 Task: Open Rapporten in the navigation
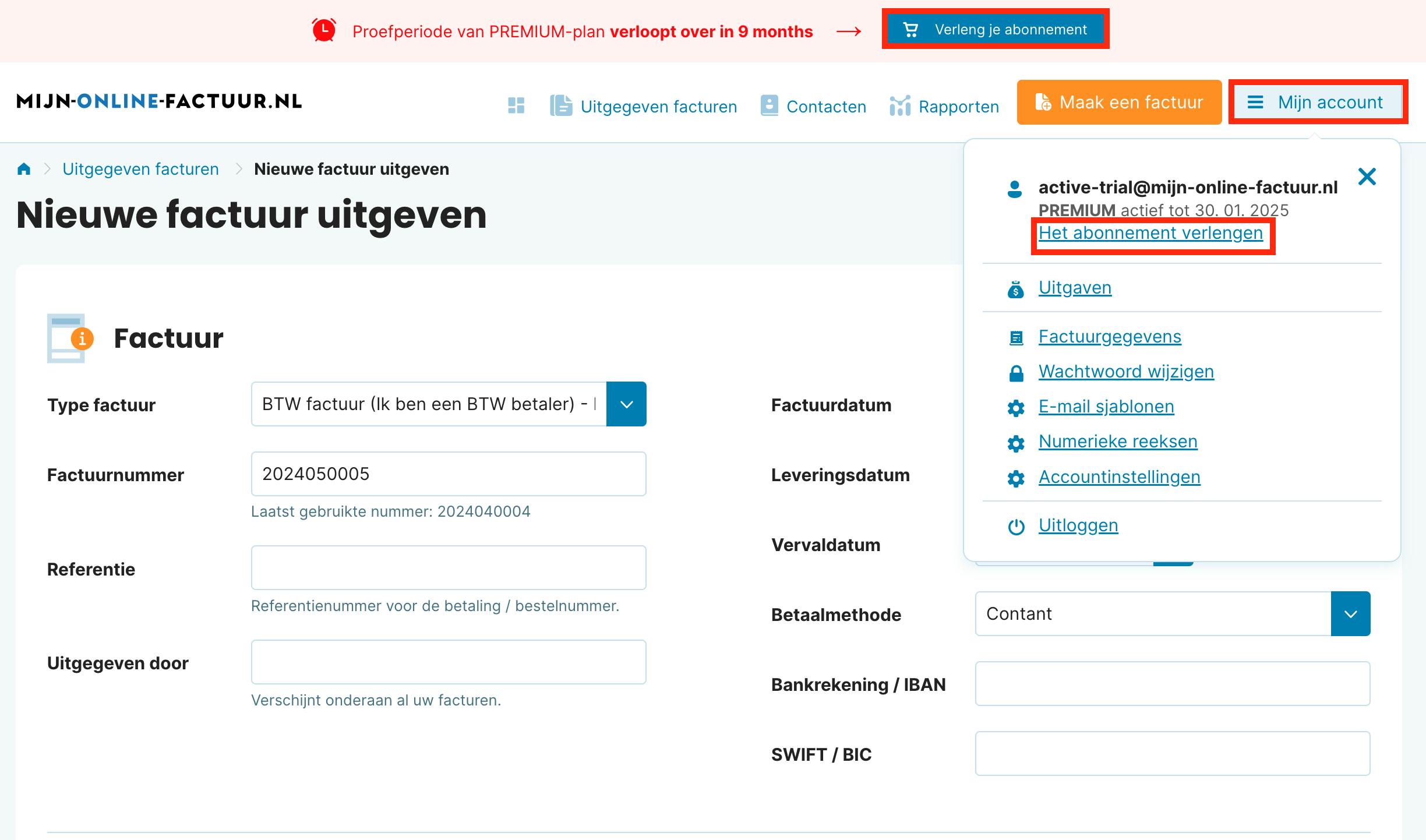tap(944, 106)
